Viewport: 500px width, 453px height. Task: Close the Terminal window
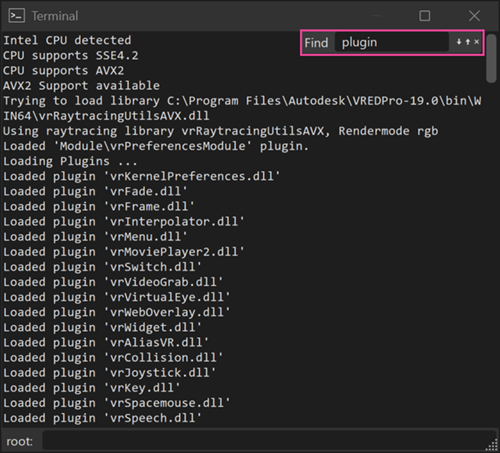click(474, 16)
